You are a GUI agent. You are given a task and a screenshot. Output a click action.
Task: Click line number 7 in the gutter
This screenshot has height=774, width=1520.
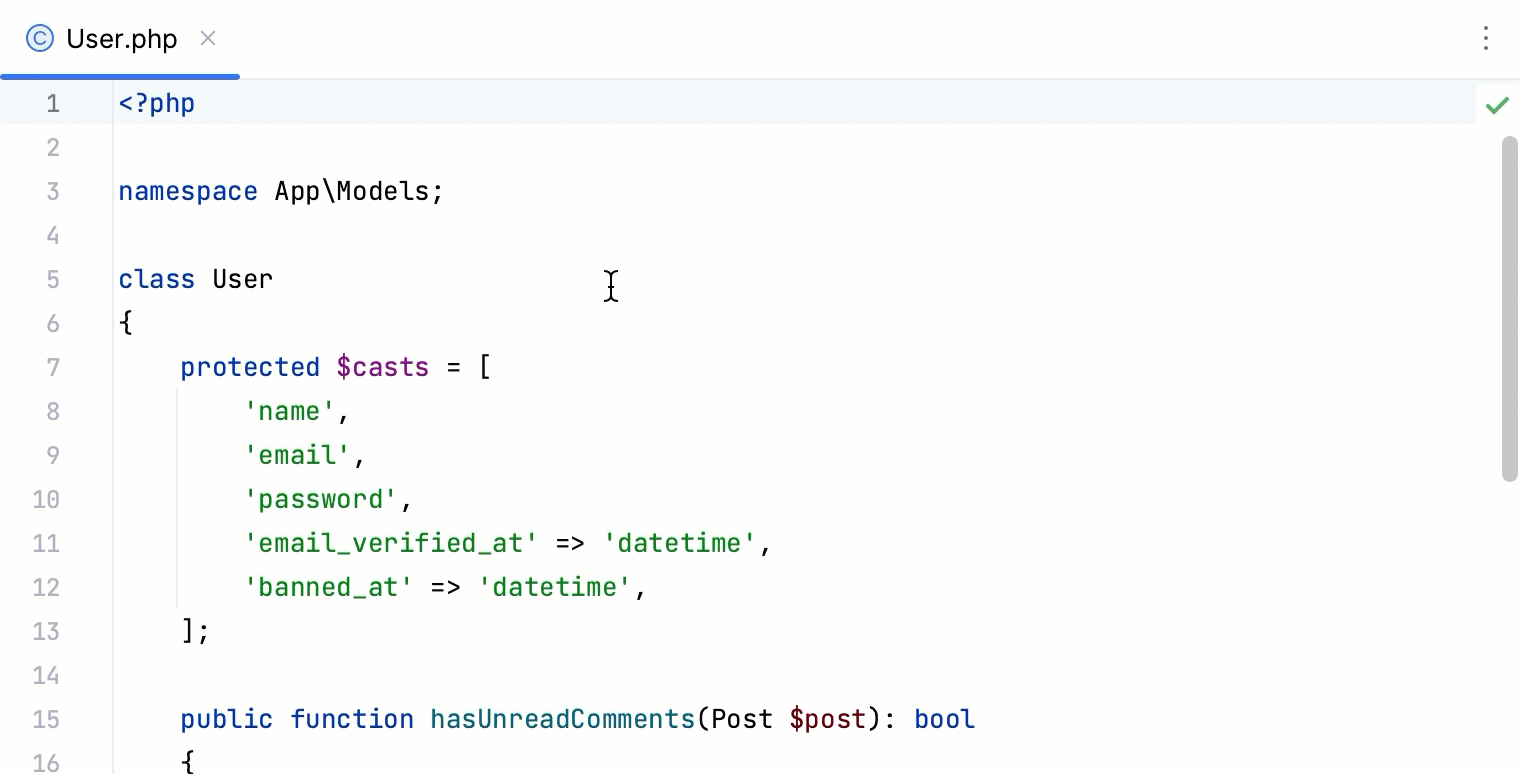(x=53, y=367)
